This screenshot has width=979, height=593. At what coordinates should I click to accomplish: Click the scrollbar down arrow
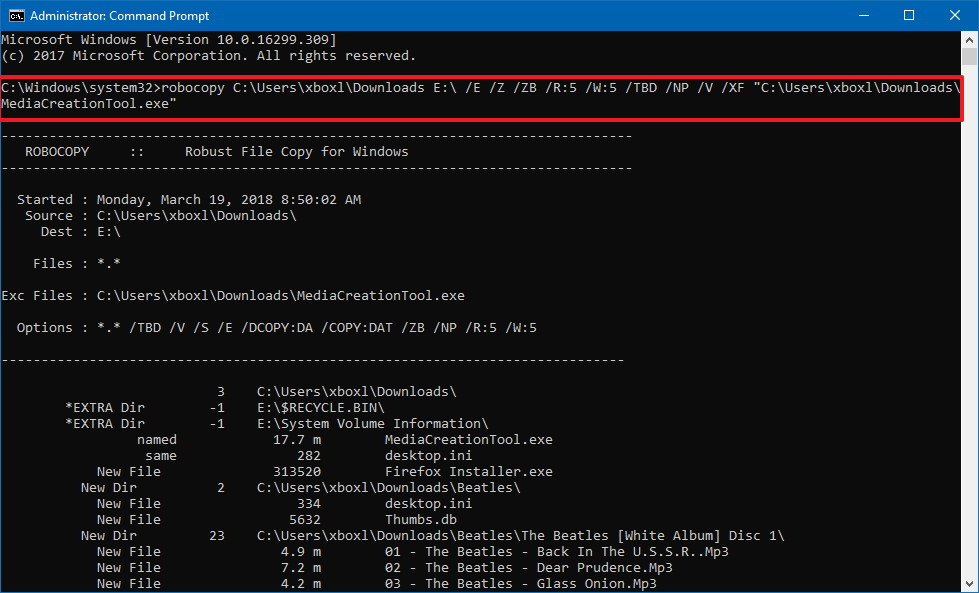coord(970,584)
